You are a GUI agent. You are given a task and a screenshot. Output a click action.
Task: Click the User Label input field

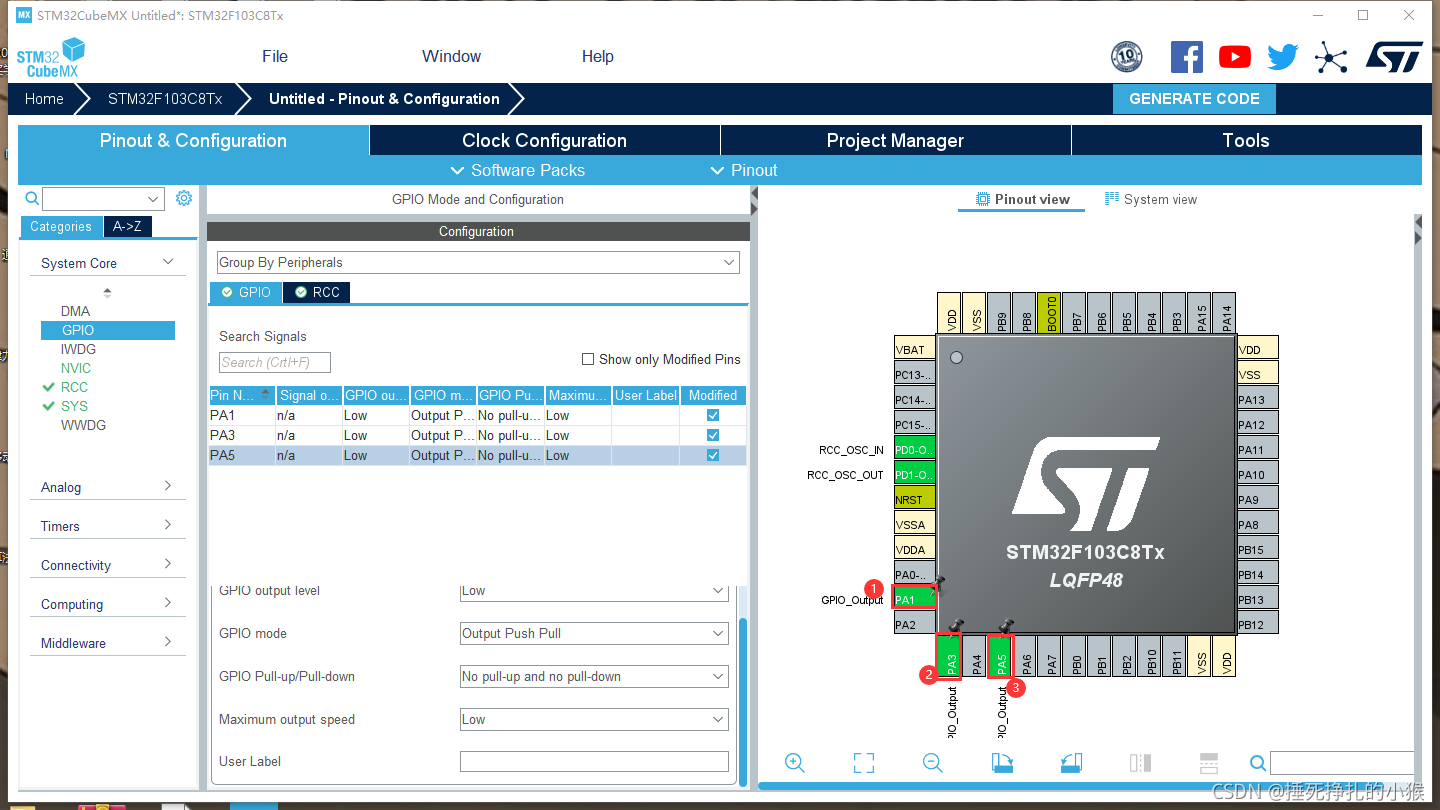[594, 761]
